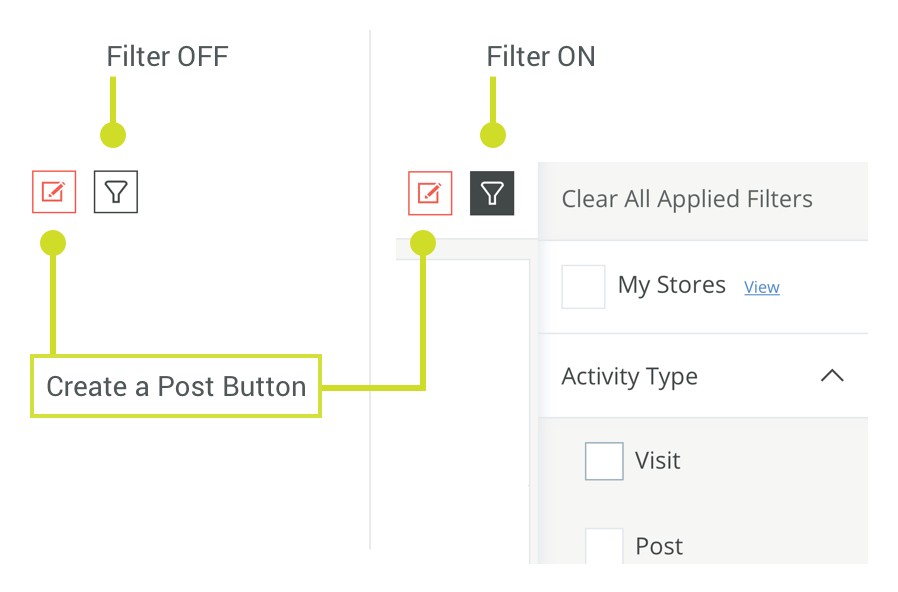Click the create post icon beside dark filter
Image resolution: width=898 pixels, height=592 pixels.
(x=430, y=193)
